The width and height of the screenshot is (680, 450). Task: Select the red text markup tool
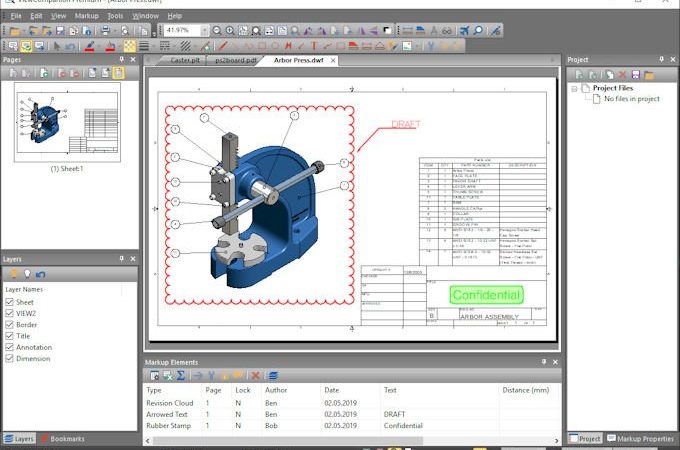coord(314,46)
